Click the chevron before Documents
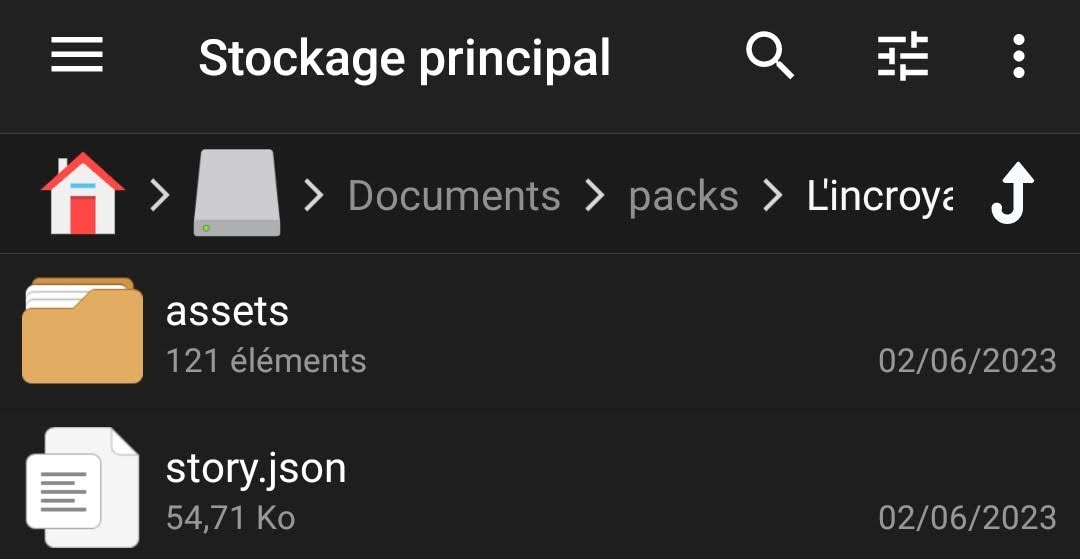Viewport: 1080px width, 559px height. pos(314,196)
